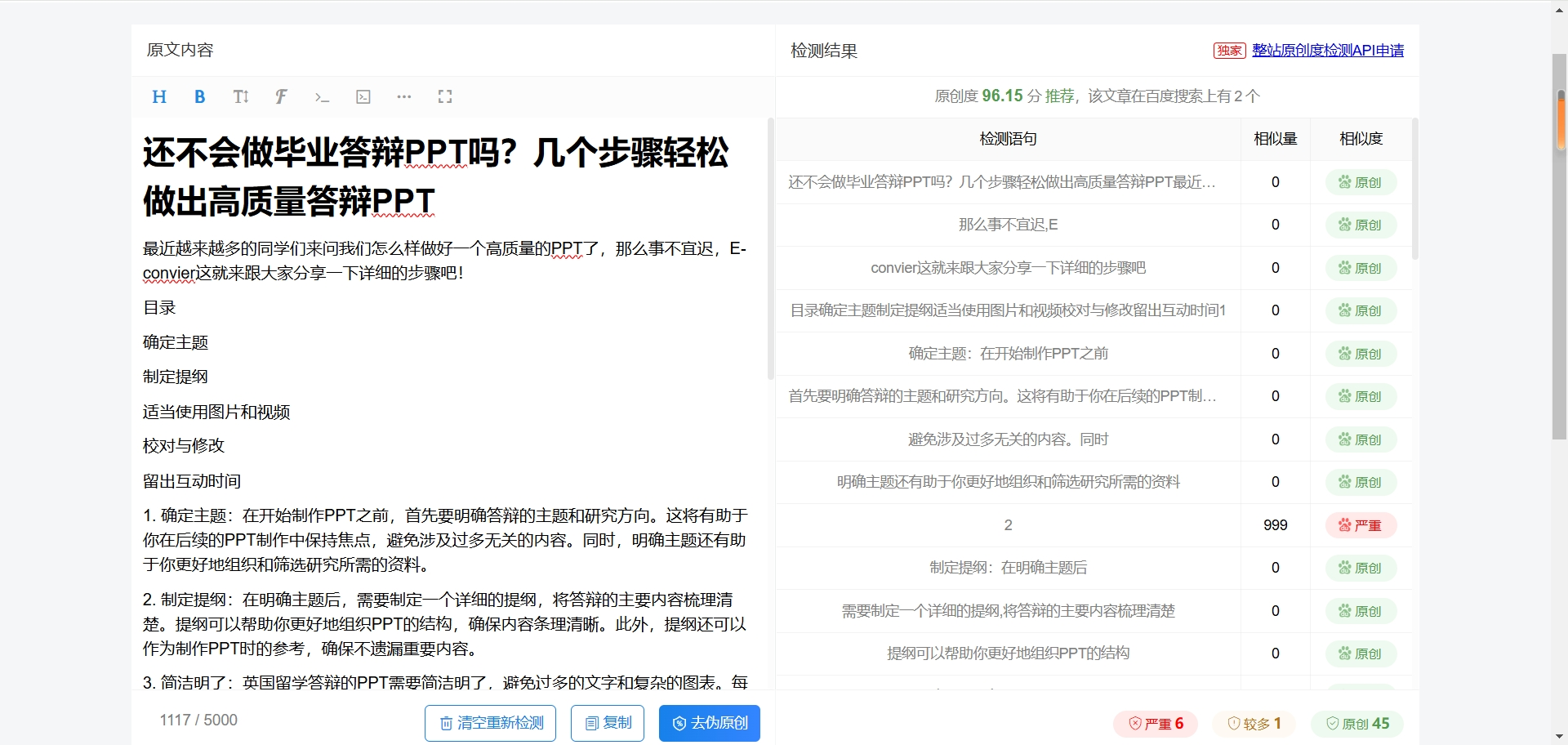Select sentence convier这就来跟大家分享一下详细的步骤吧
Viewport: 1568px width, 745px height.
[x=1009, y=268]
